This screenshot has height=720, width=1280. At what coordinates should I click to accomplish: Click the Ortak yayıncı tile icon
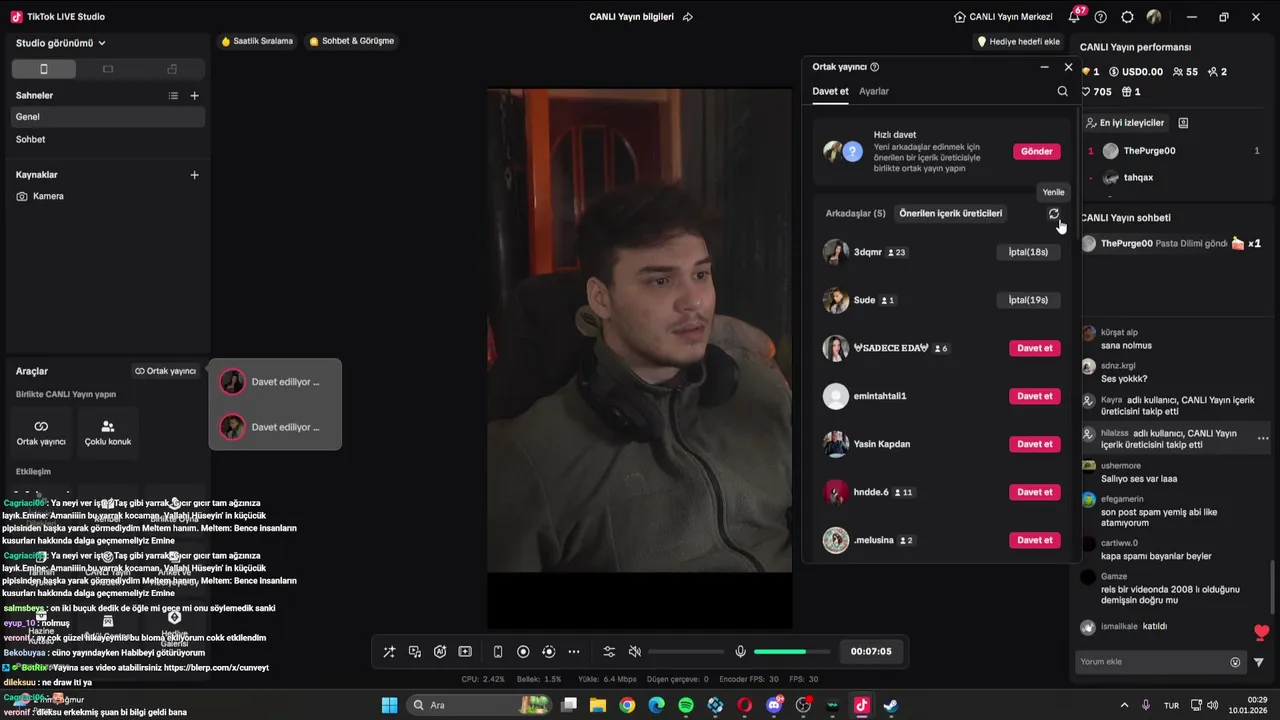pos(41,433)
